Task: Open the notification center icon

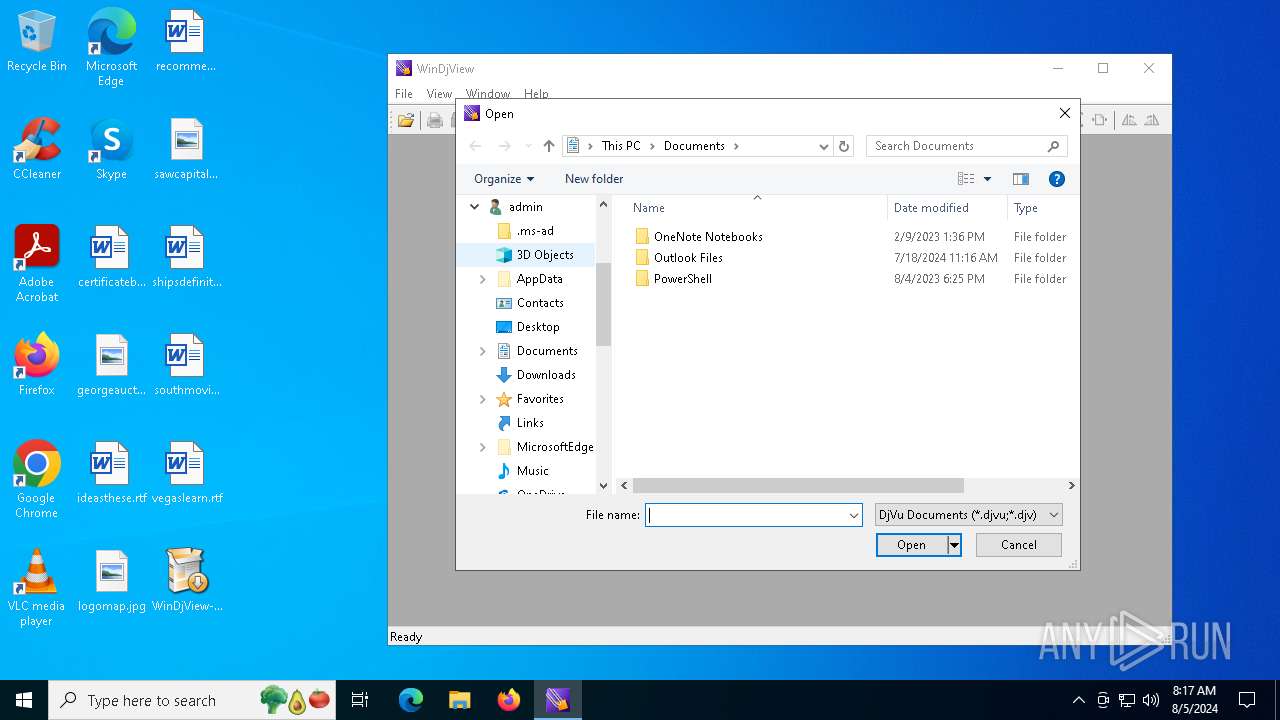Action: click(x=1247, y=700)
